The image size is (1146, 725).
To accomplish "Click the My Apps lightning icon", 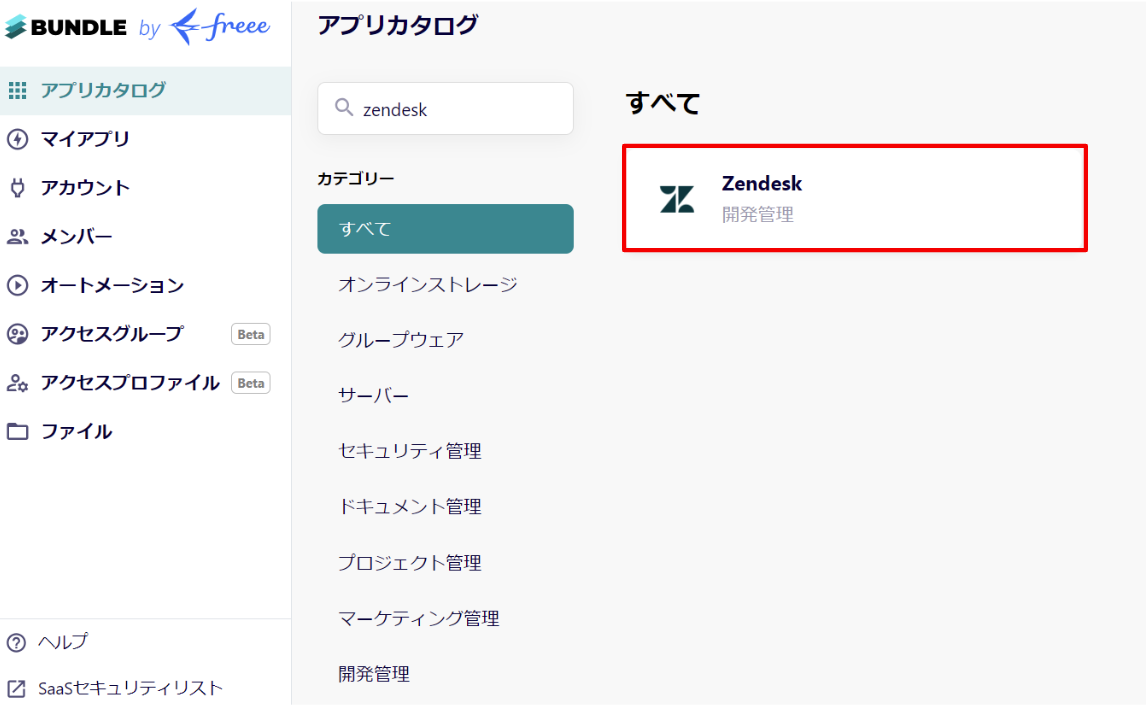I will coord(17,139).
